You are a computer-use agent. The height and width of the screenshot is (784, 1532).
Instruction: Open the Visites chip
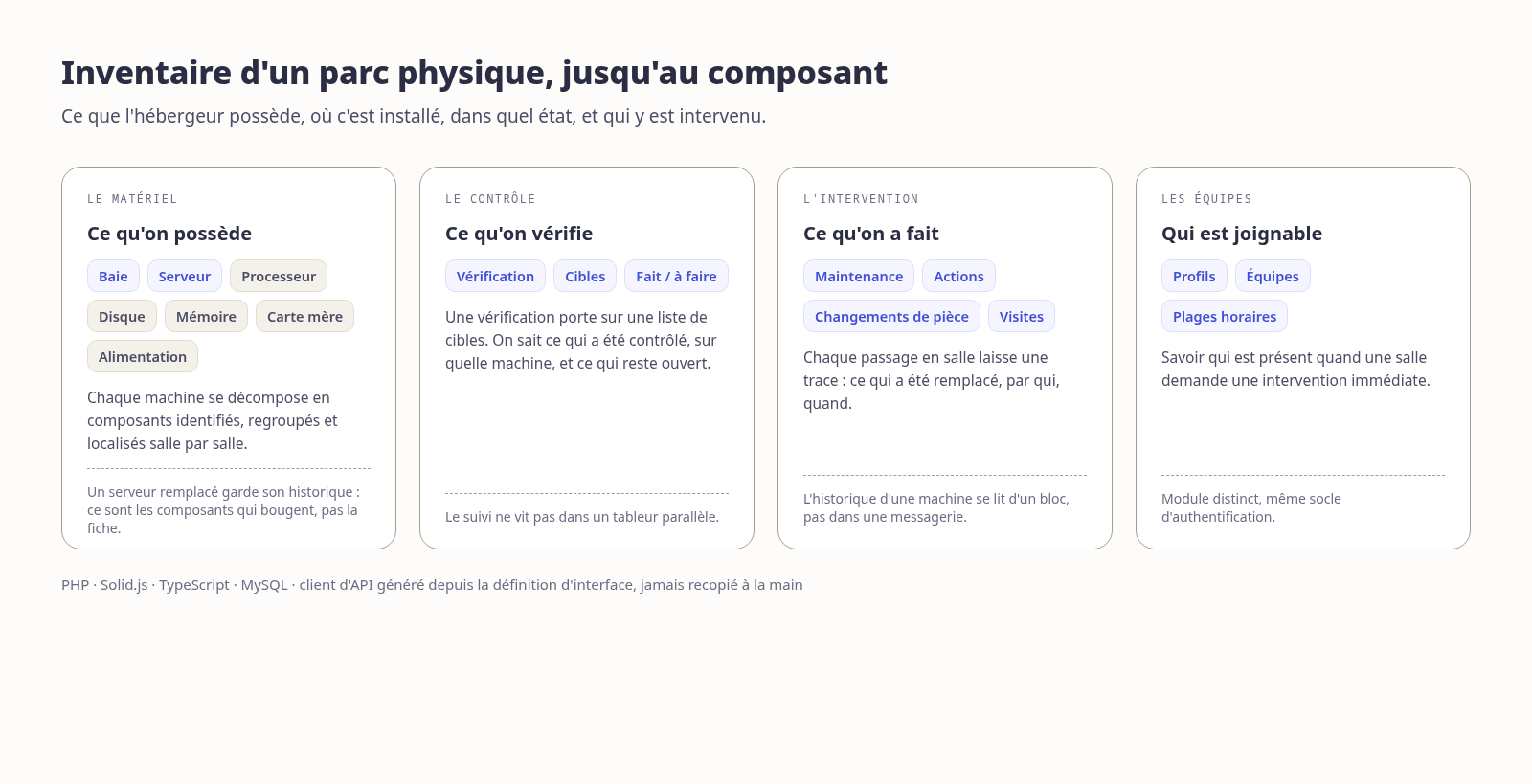(x=1022, y=316)
